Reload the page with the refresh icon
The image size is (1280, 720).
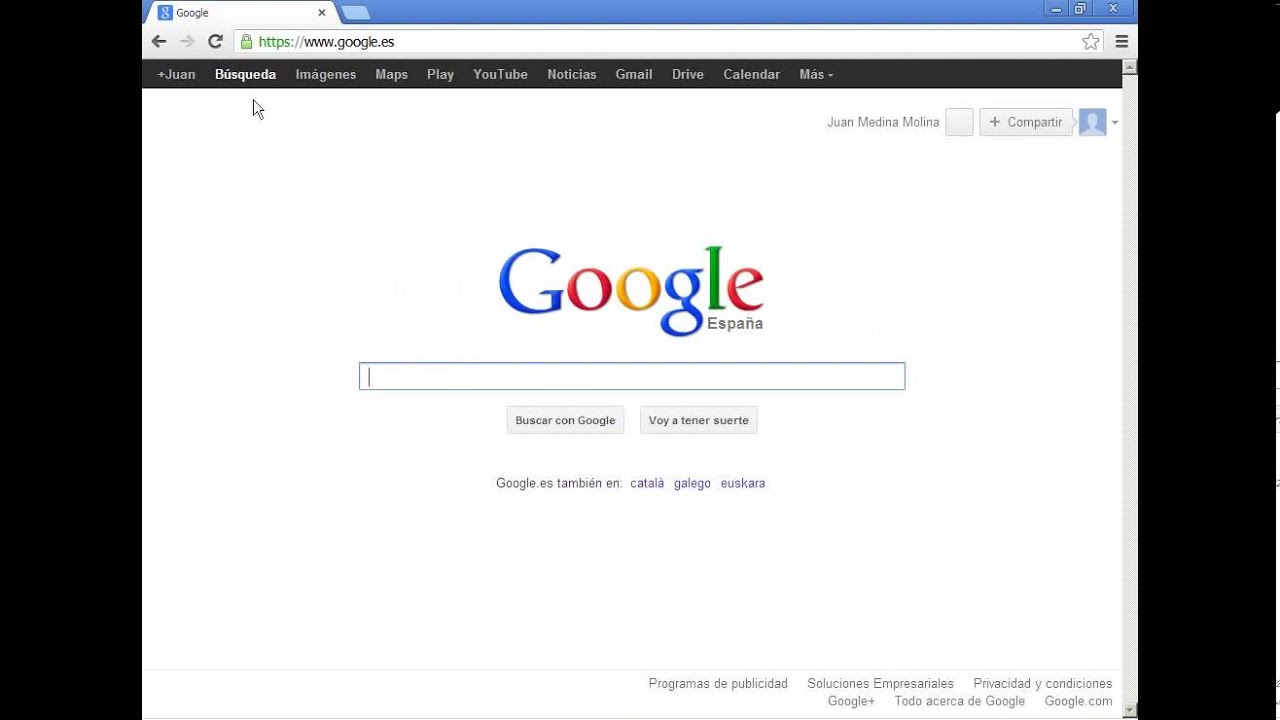215,42
